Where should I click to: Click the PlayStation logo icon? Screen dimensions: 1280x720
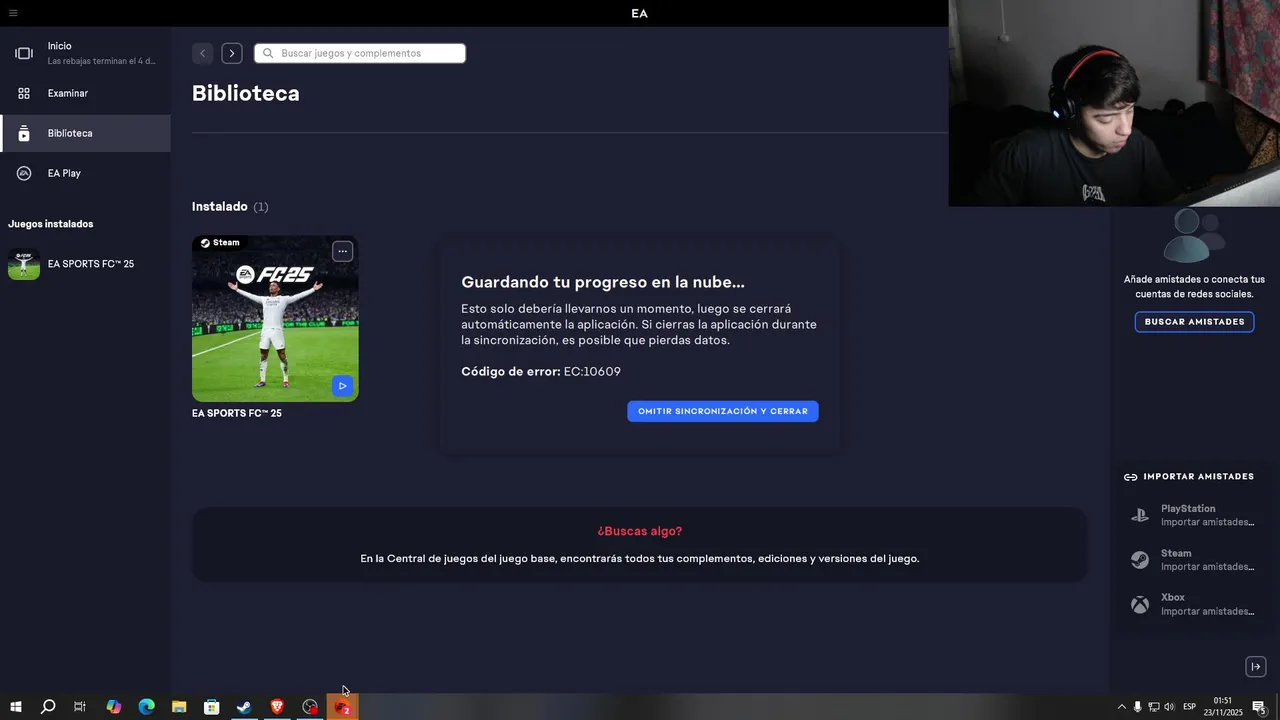coord(1139,516)
